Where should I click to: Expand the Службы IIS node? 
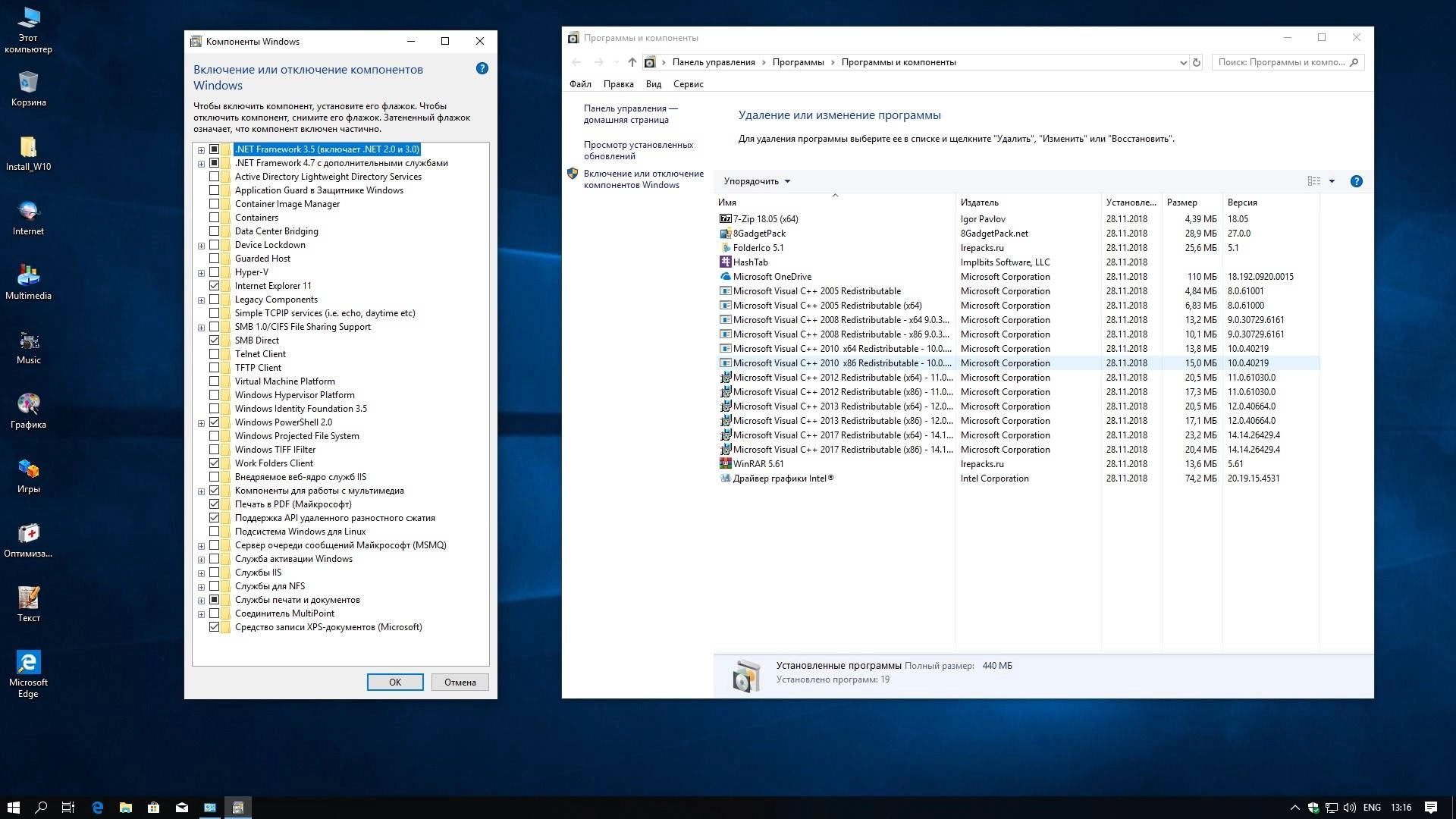(201, 573)
